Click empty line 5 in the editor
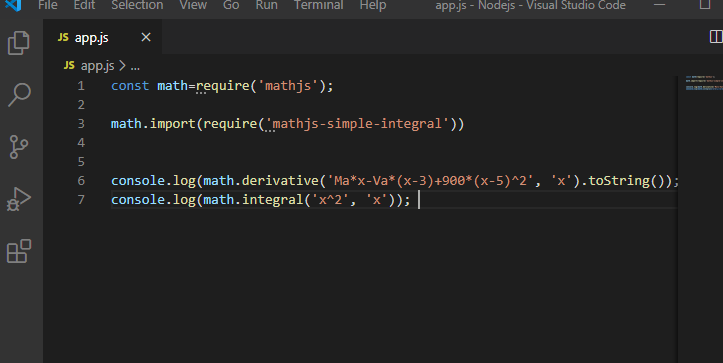Screen dimensions: 723x363 (x=394, y=161)
